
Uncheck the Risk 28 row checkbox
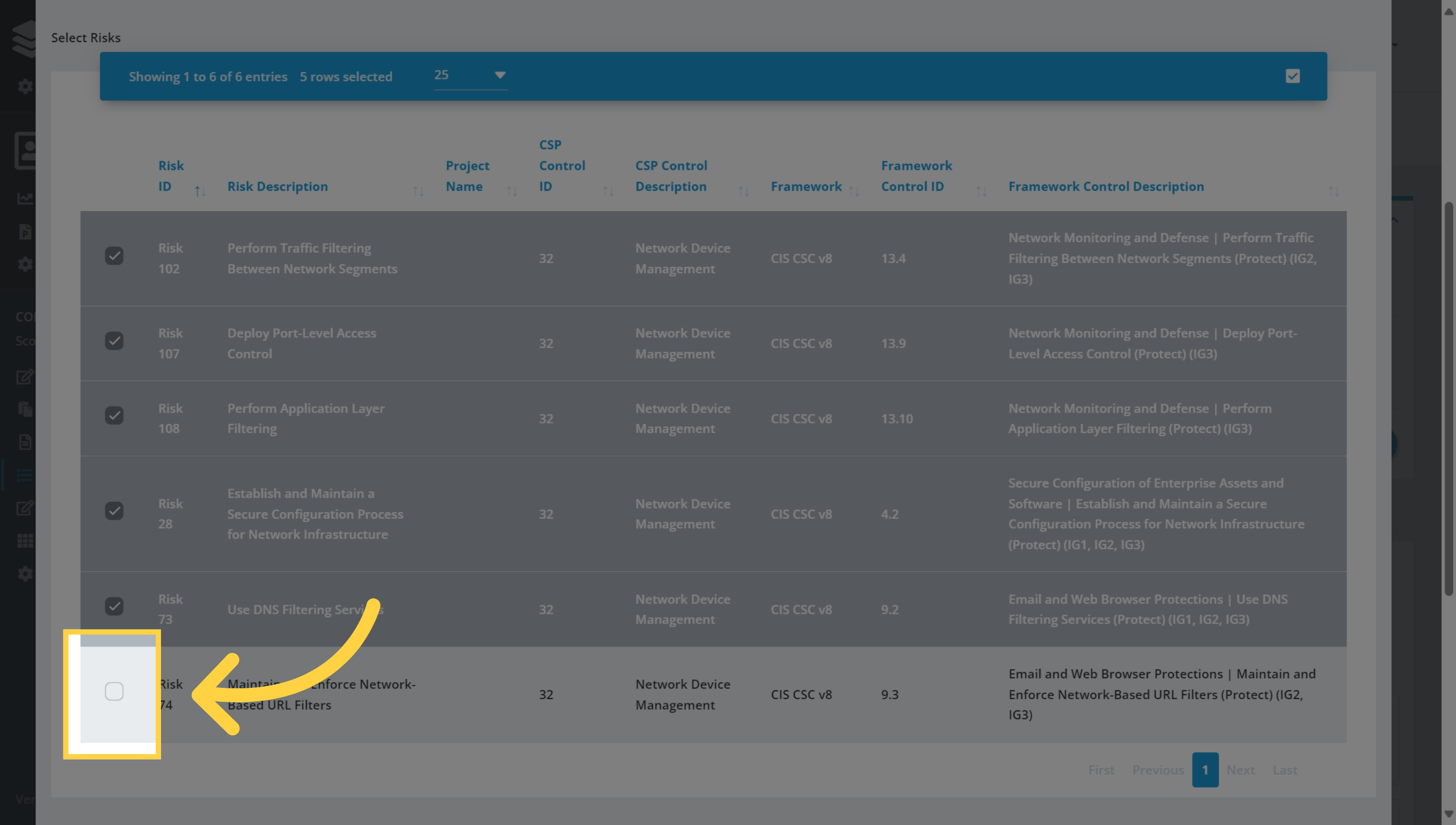[114, 511]
